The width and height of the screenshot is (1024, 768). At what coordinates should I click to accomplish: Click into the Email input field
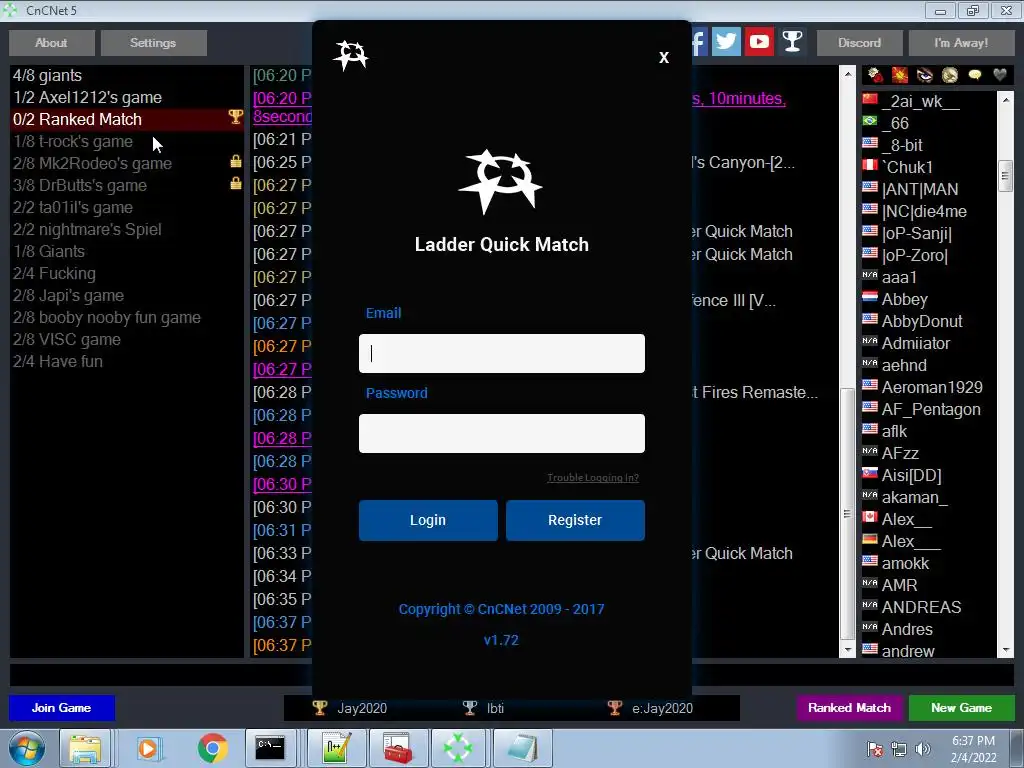pyautogui.click(x=502, y=353)
